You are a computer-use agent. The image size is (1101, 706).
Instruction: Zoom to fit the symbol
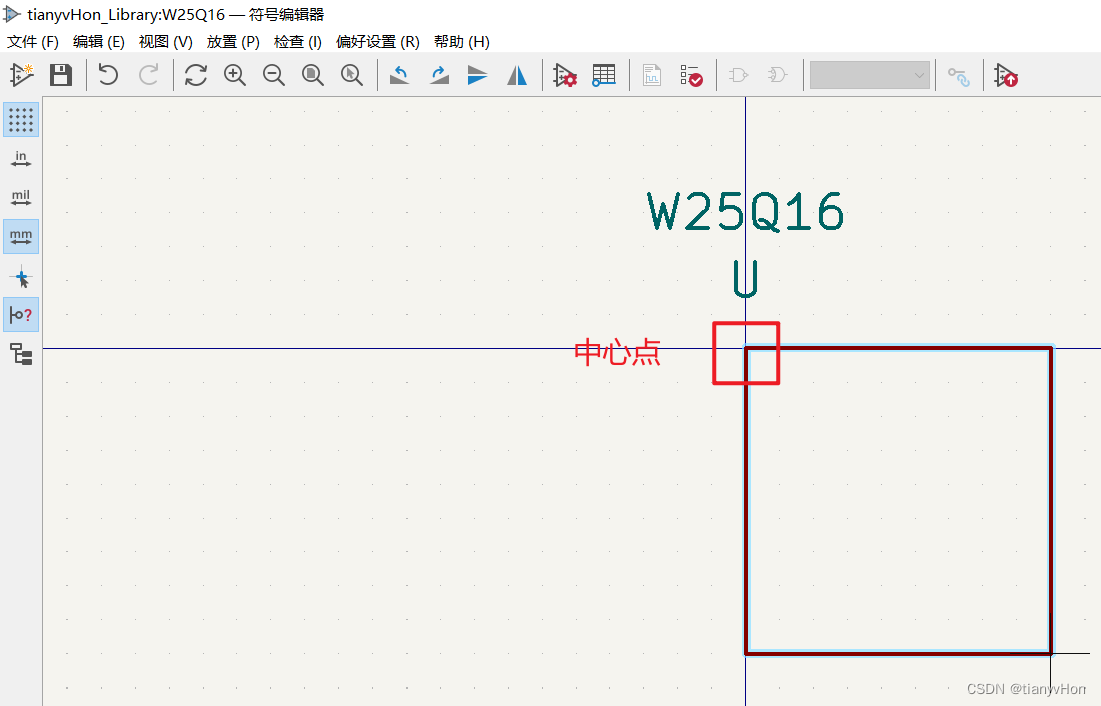(x=312, y=74)
